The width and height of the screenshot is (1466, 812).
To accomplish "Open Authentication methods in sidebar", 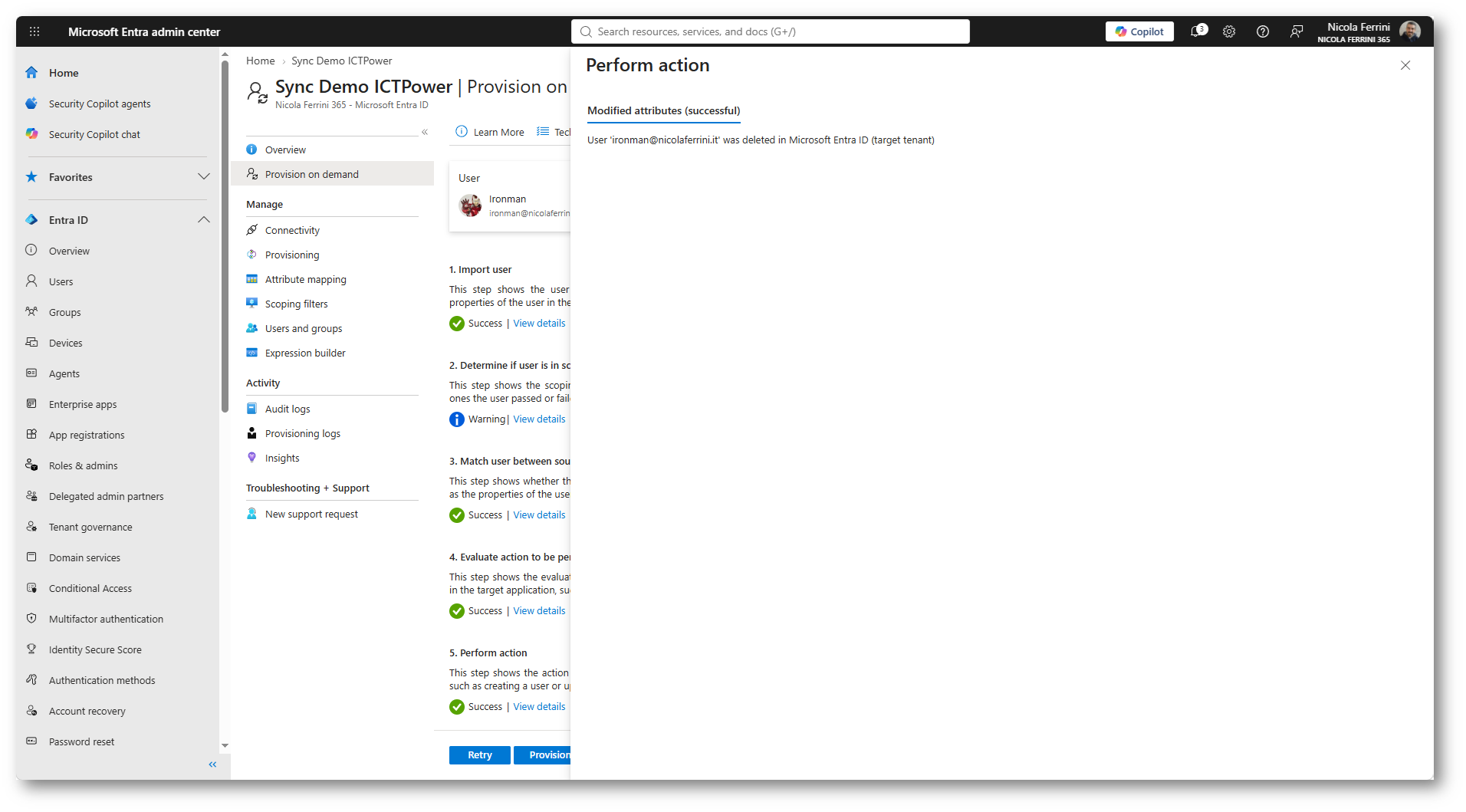I will click(102, 680).
